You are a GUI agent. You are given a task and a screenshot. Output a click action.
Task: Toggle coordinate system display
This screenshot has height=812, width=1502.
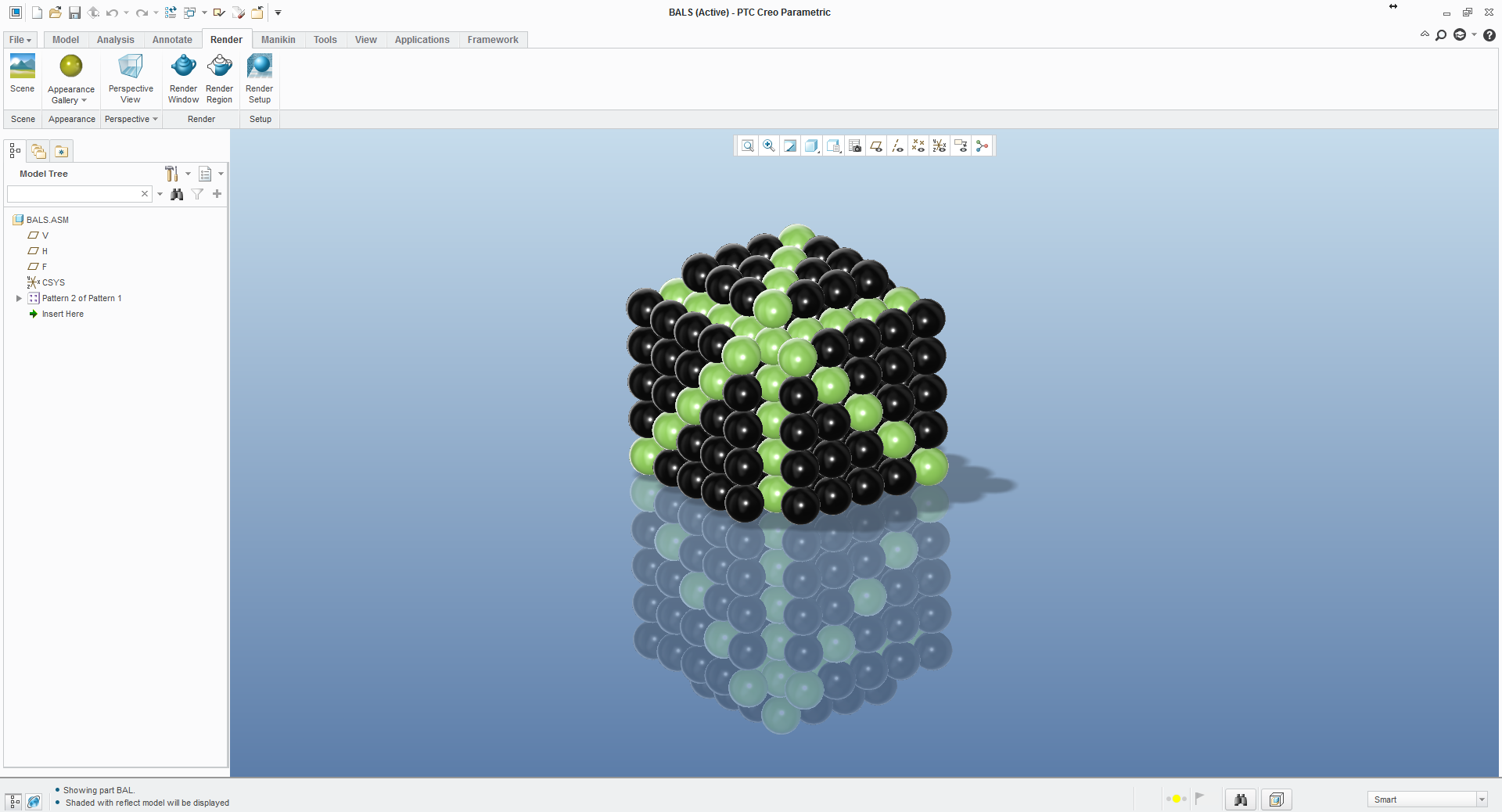coord(939,146)
